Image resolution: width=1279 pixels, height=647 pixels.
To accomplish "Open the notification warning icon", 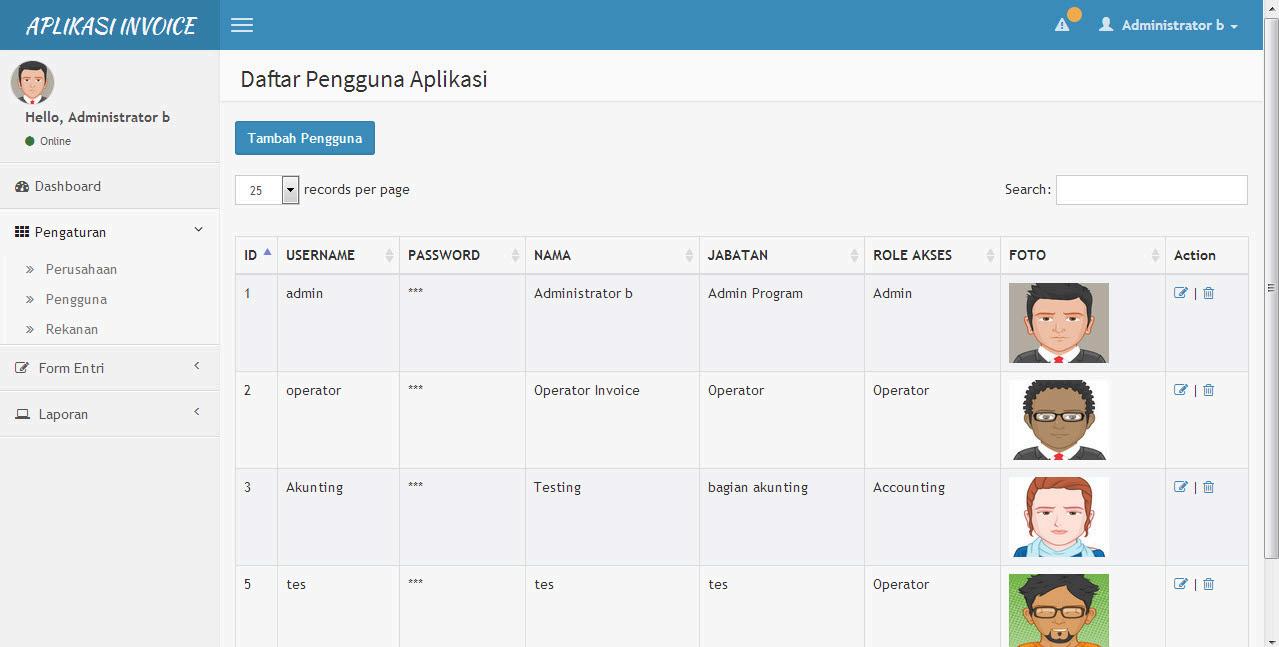I will pos(1062,25).
